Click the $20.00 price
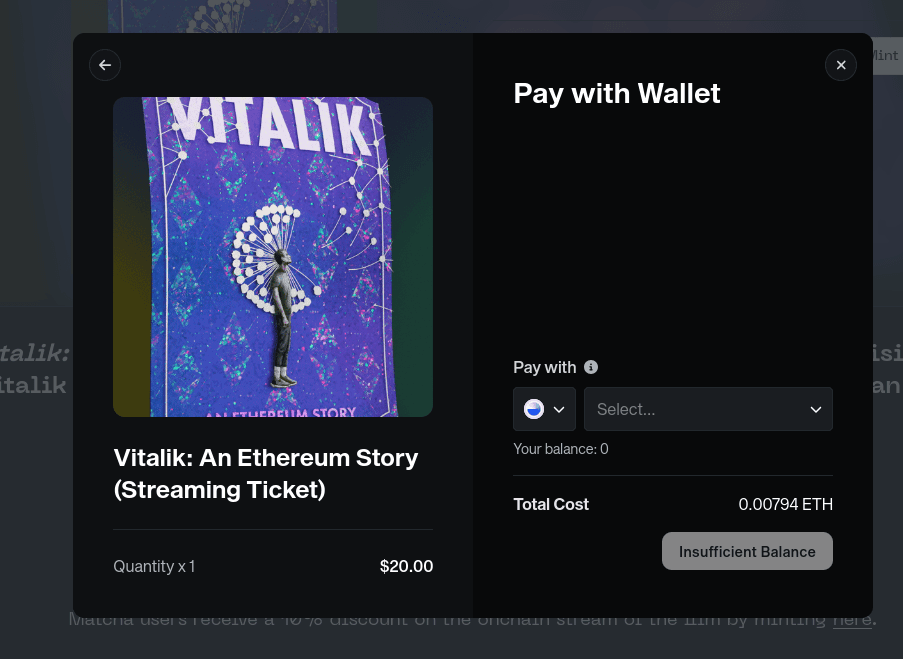This screenshot has height=659, width=903. pos(406,566)
